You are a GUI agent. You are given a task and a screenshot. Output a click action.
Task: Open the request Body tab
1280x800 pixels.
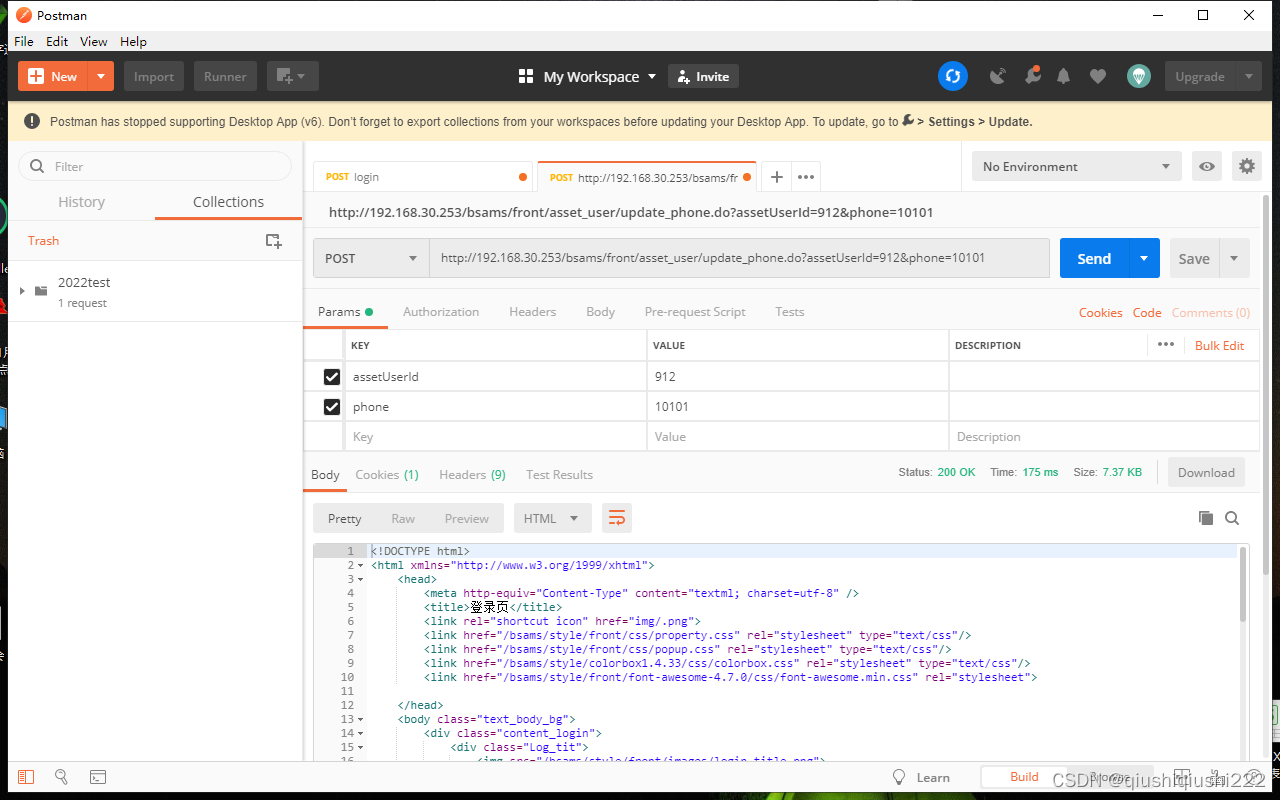[x=600, y=312]
